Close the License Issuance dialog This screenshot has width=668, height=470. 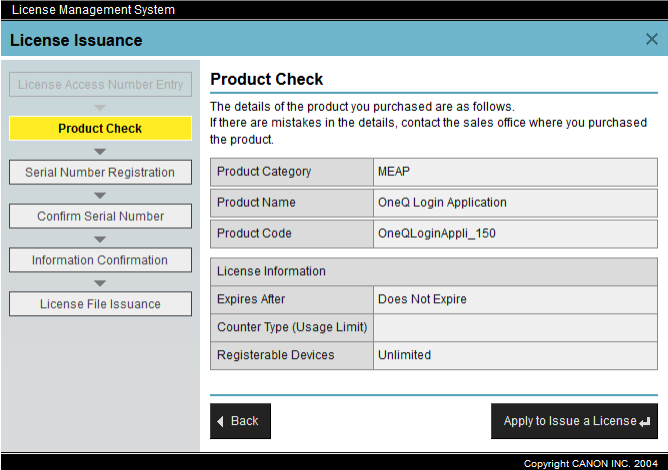click(x=651, y=40)
